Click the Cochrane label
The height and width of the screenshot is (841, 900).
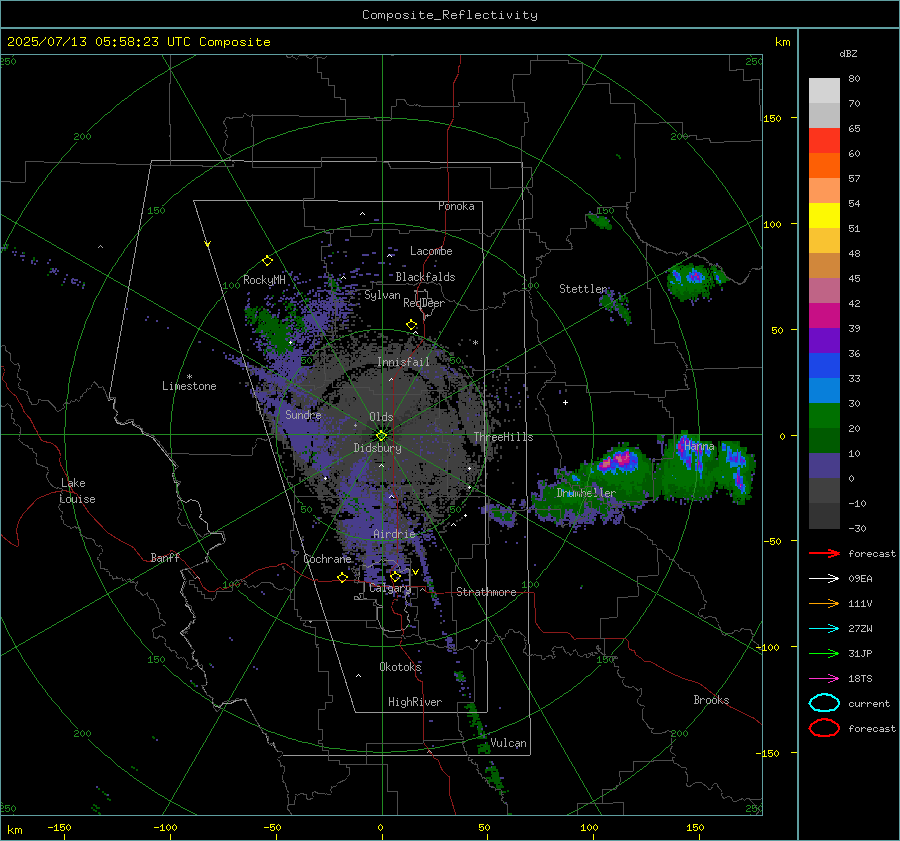327,559
